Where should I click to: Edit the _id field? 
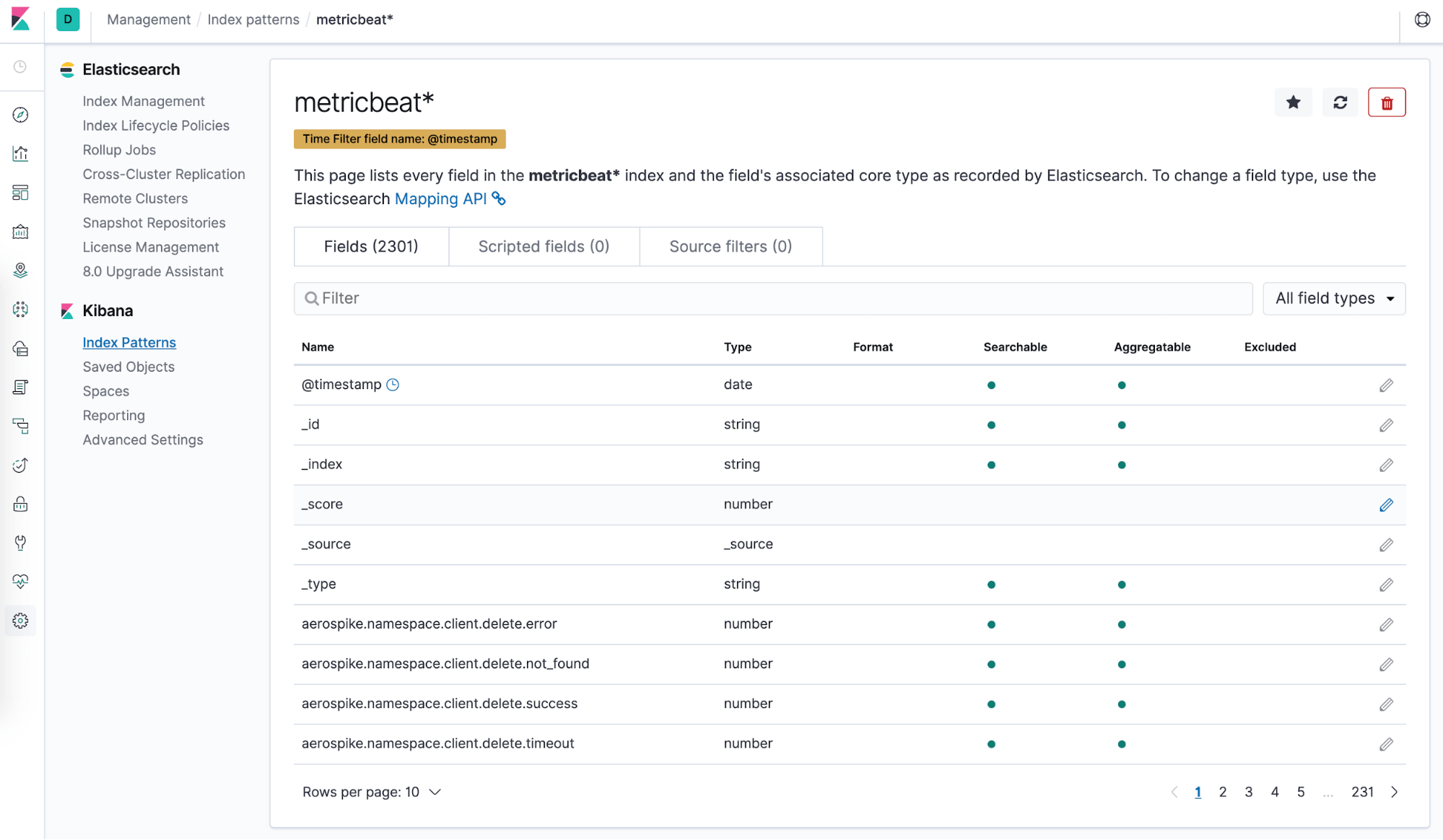tap(1387, 425)
